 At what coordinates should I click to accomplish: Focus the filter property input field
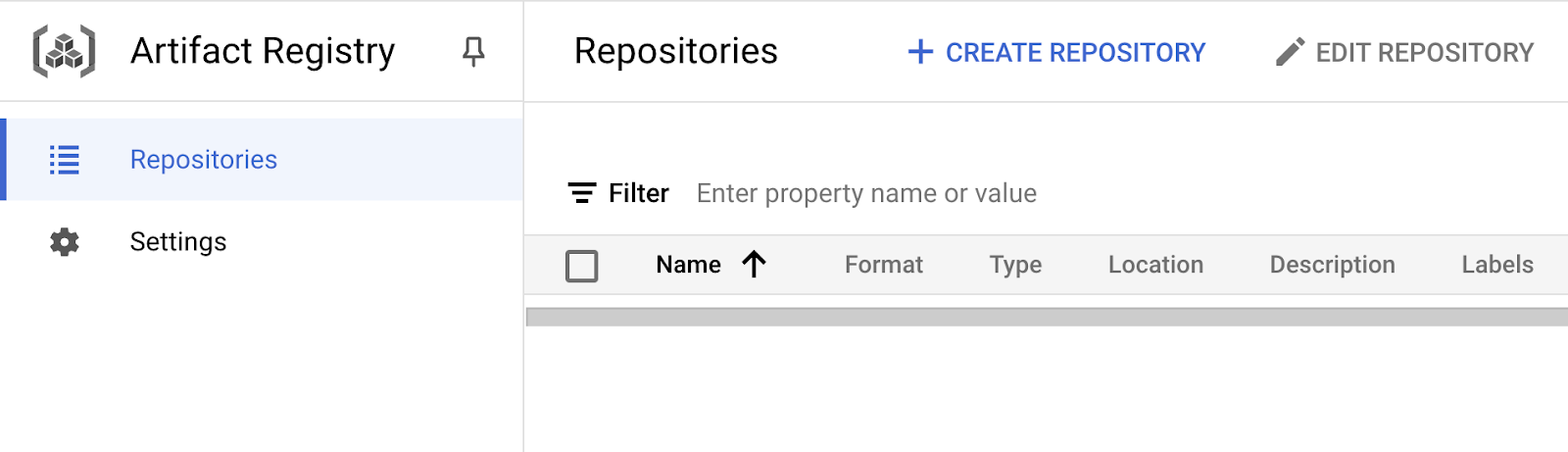[x=866, y=194]
